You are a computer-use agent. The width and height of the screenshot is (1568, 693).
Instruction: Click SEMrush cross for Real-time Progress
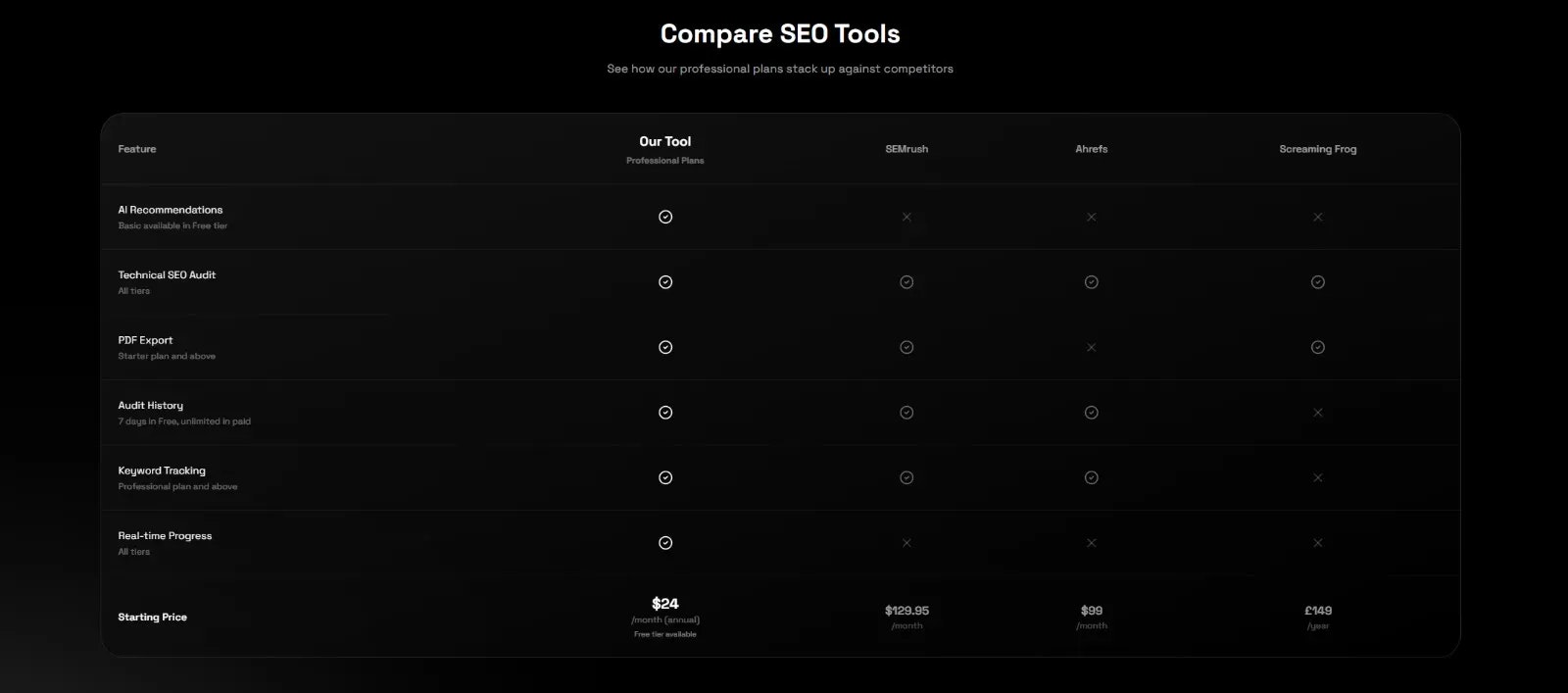[906, 543]
